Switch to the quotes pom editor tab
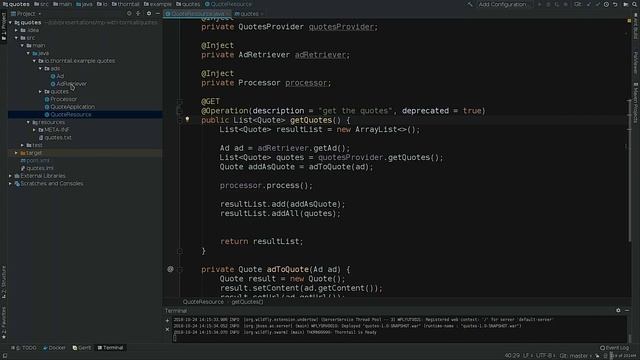Image resolution: width=640 pixels, height=360 pixels. point(248,14)
